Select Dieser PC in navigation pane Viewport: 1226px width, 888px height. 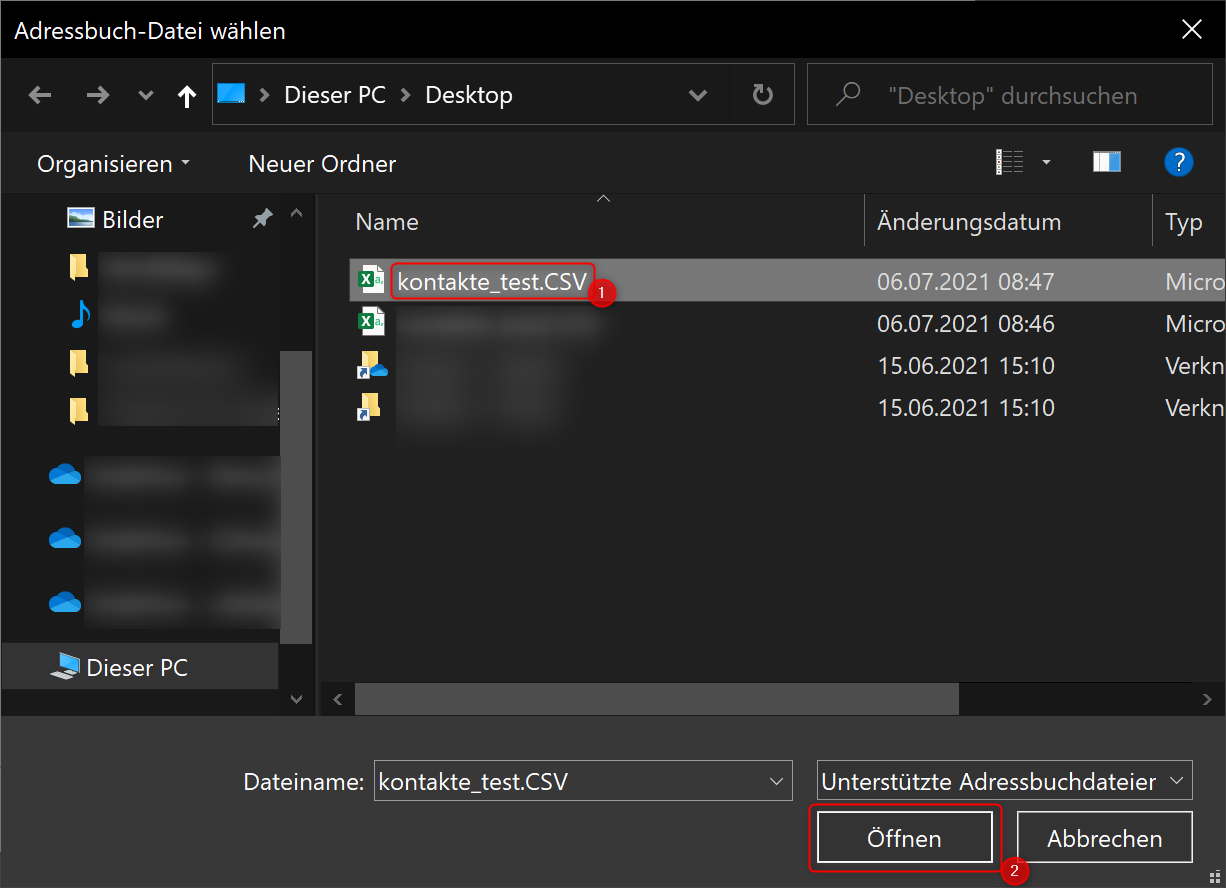pyautogui.click(x=137, y=667)
